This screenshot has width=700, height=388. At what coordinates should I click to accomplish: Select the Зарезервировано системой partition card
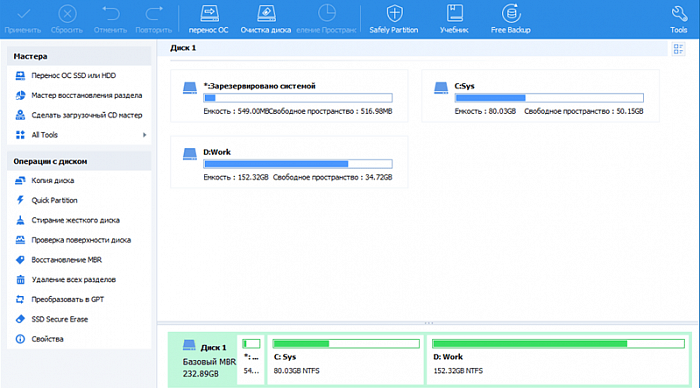tap(289, 96)
